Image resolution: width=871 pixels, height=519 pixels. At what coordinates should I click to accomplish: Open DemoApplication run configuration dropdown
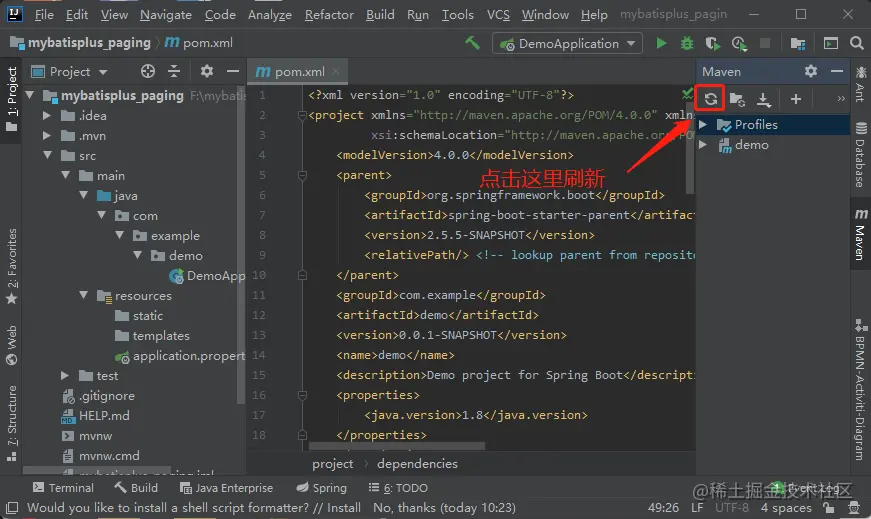[567, 43]
